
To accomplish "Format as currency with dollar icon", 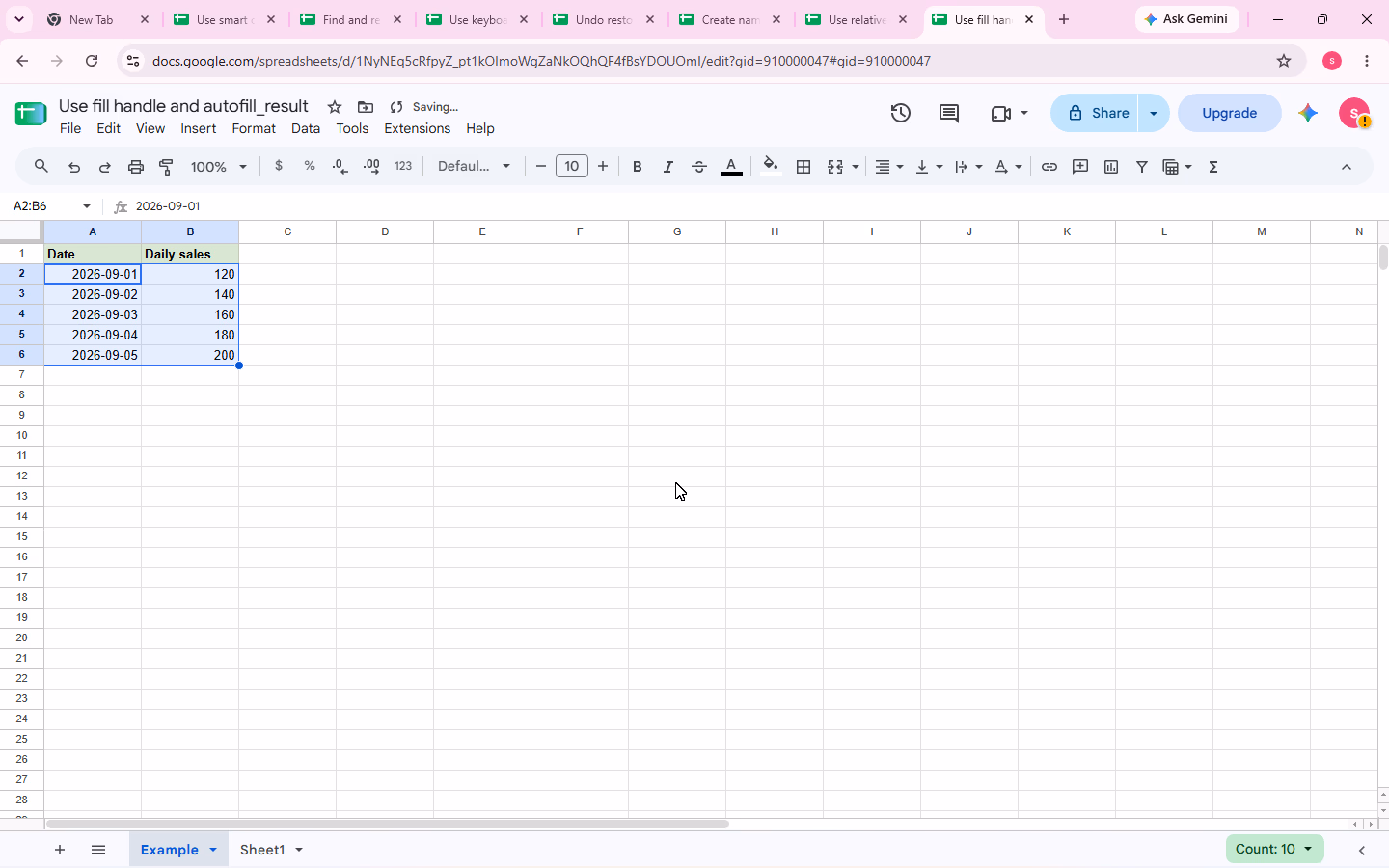I will (279, 166).
